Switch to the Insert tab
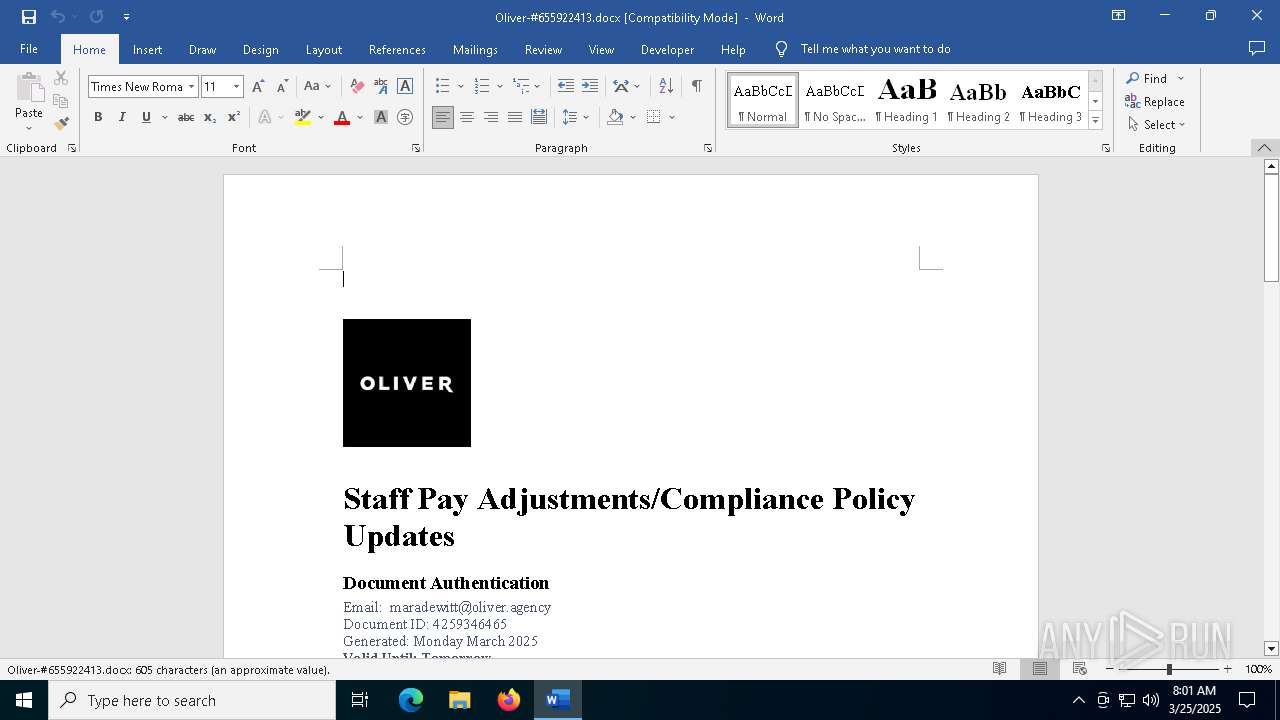 147,49
